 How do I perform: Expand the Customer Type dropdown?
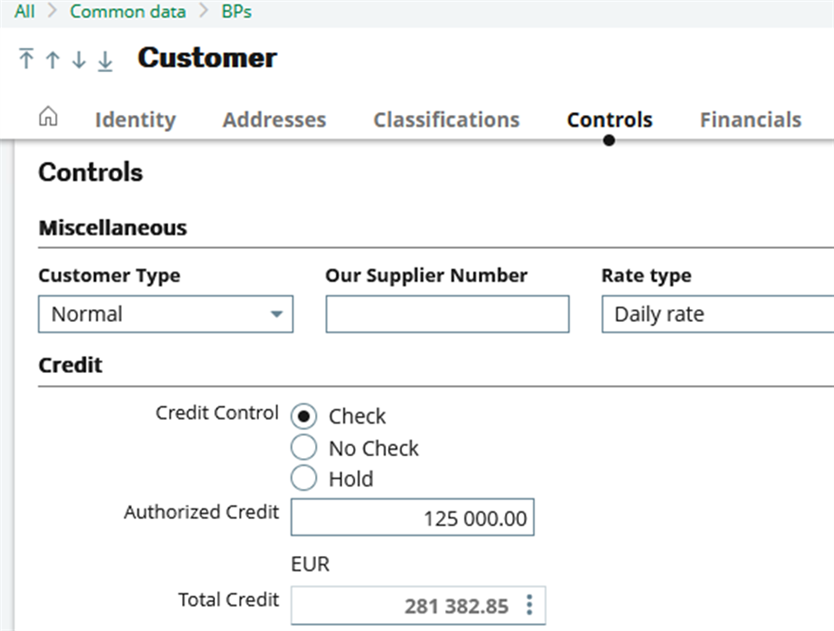(276, 314)
